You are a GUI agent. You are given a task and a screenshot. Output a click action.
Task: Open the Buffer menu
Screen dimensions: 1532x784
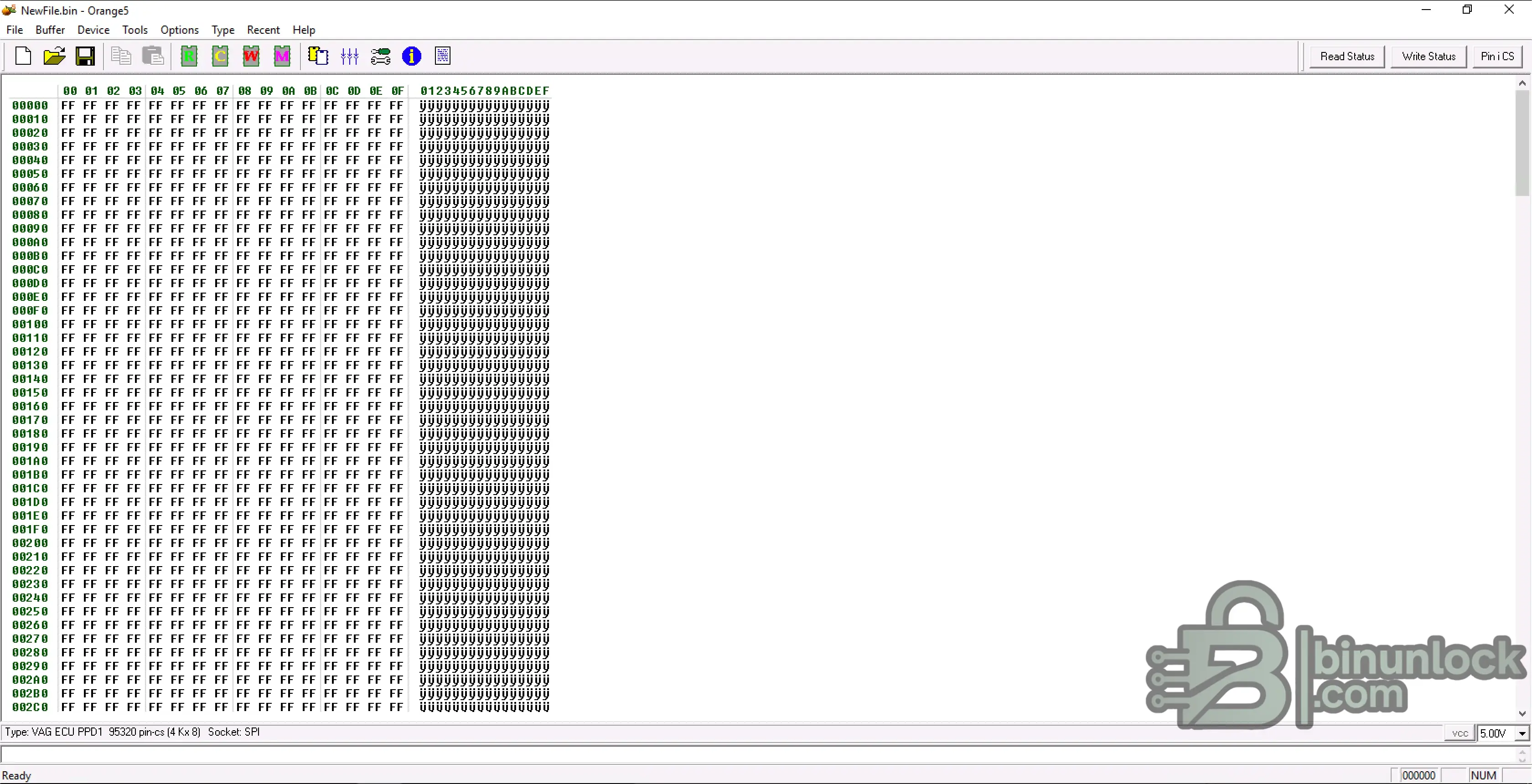click(x=50, y=30)
